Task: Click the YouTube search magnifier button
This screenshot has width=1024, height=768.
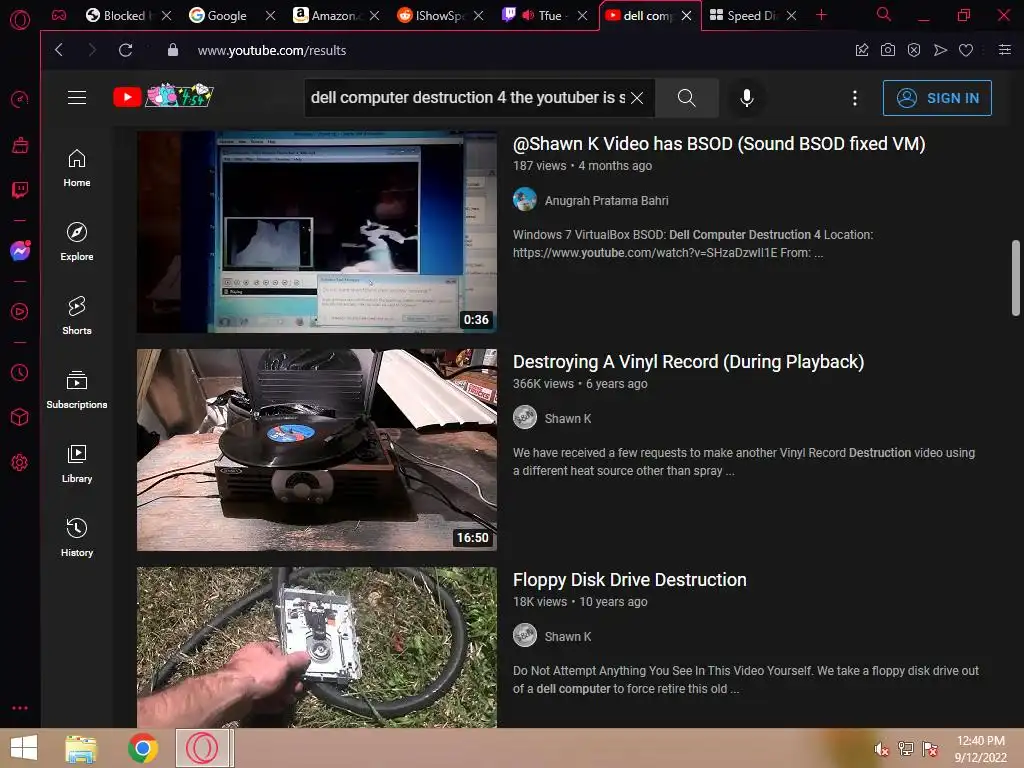Action: [686, 97]
